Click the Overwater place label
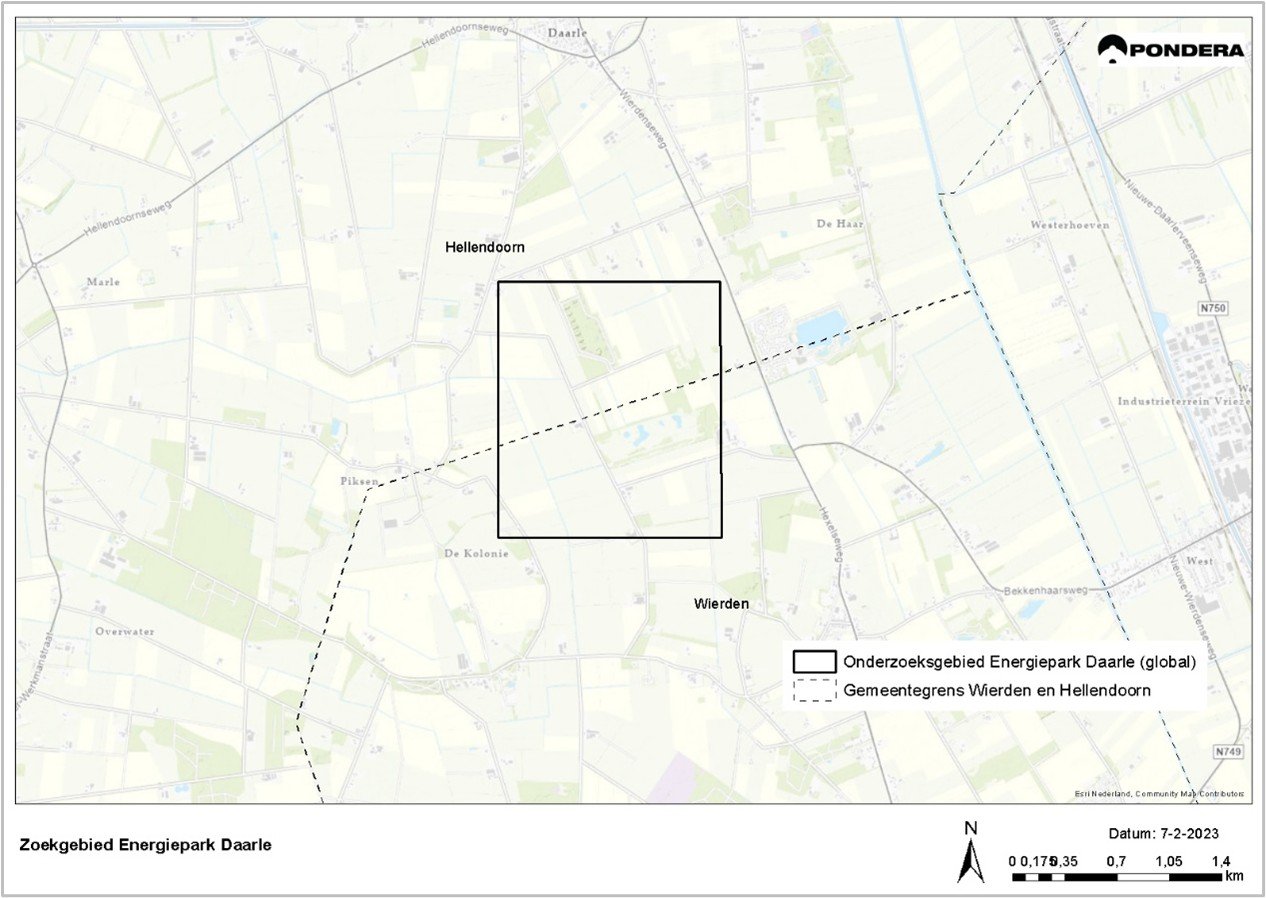 pos(127,631)
